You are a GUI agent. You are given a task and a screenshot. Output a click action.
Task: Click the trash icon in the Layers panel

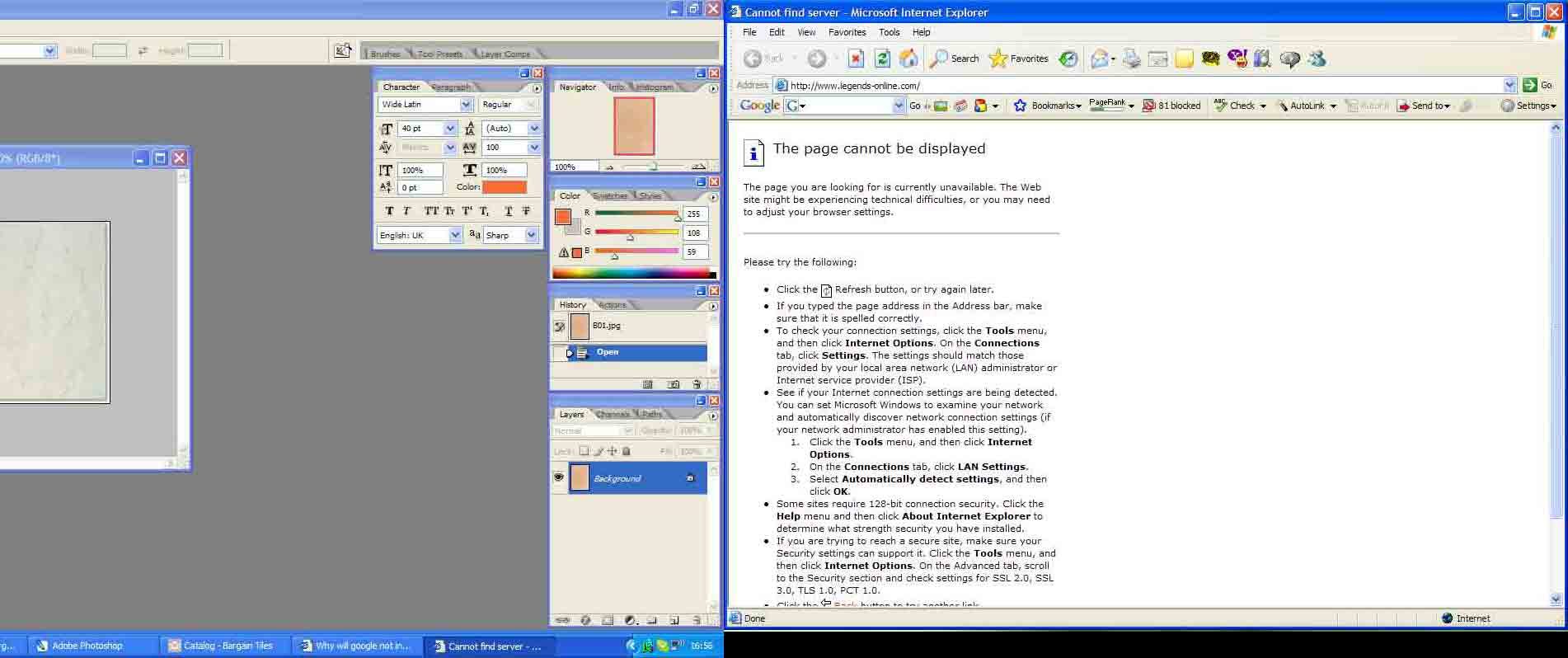click(697, 620)
